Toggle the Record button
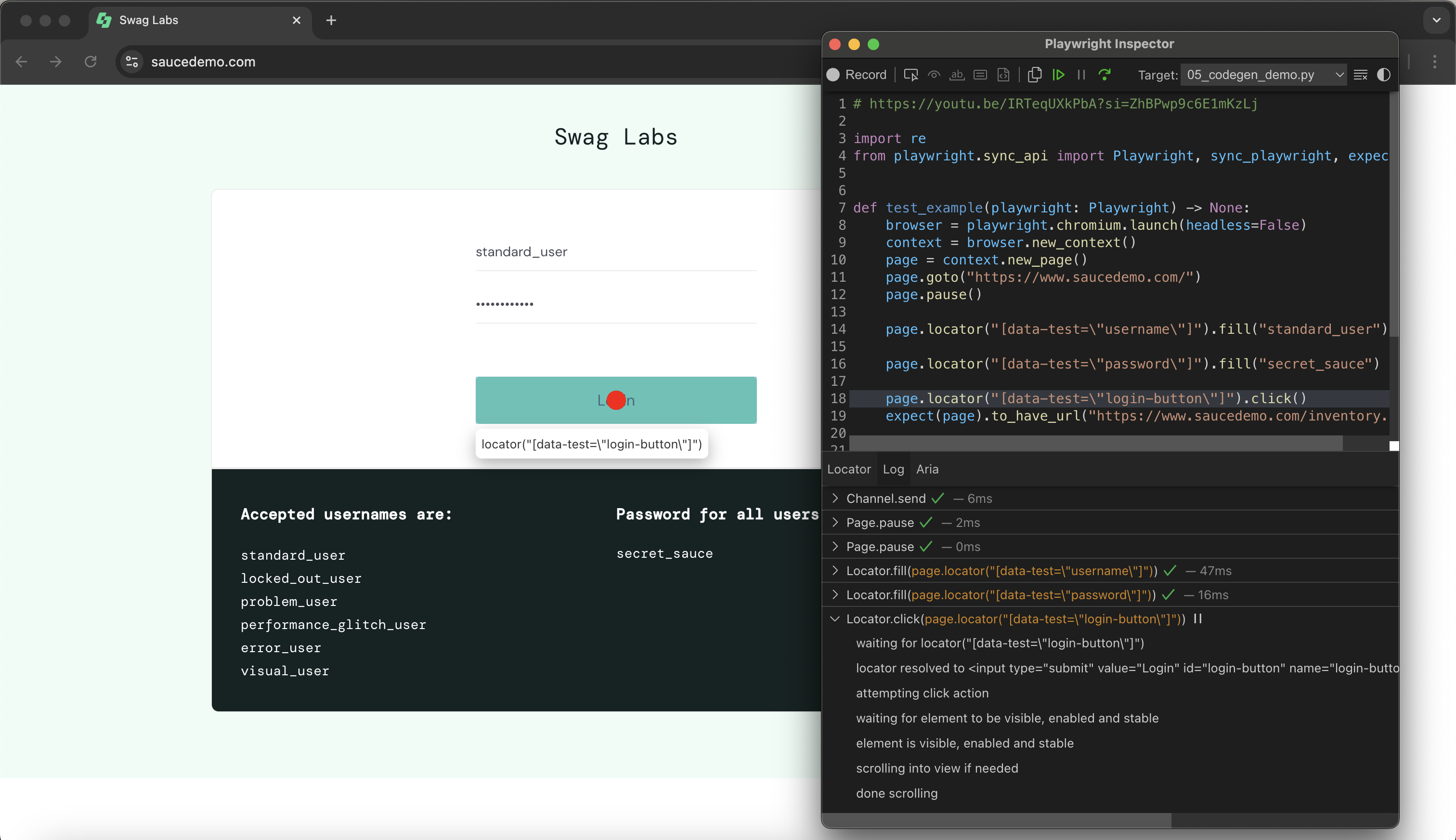The image size is (1456, 840). (856, 75)
